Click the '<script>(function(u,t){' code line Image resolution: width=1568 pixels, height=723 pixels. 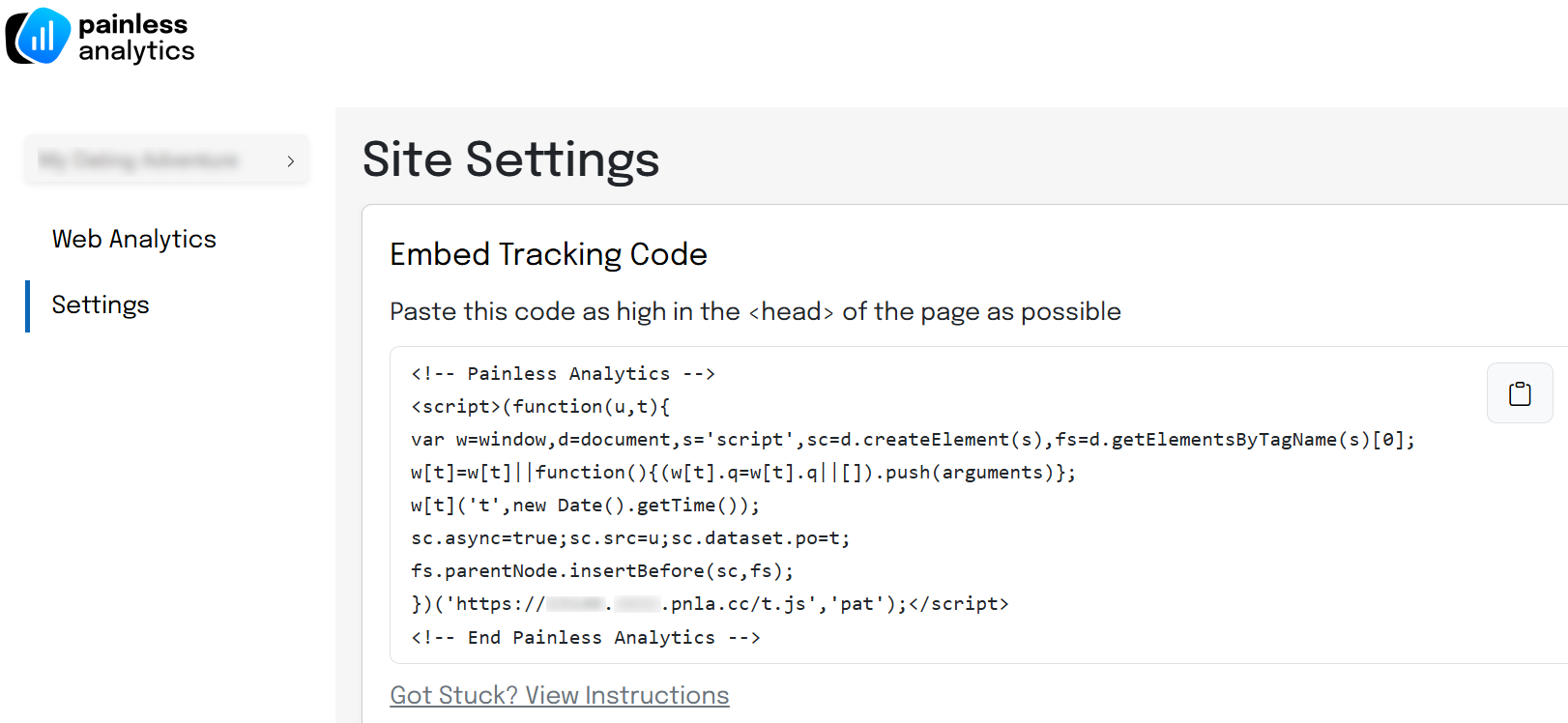[x=540, y=406]
